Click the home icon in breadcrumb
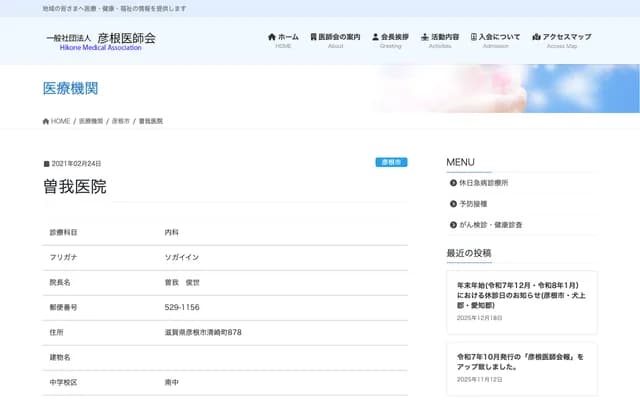Screen dimensions: 640x400 pyautogui.click(x=46, y=121)
